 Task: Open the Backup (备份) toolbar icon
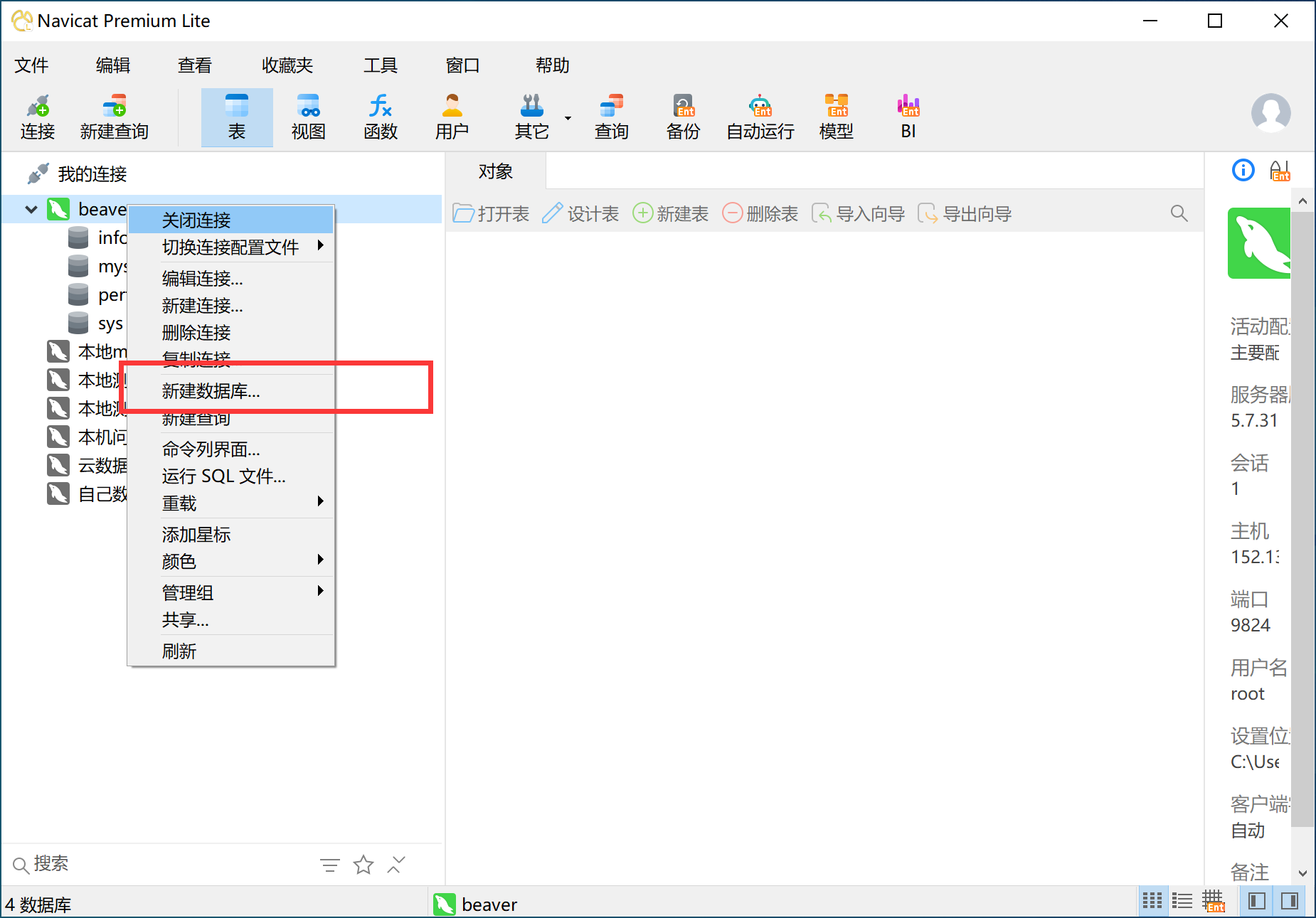683,117
